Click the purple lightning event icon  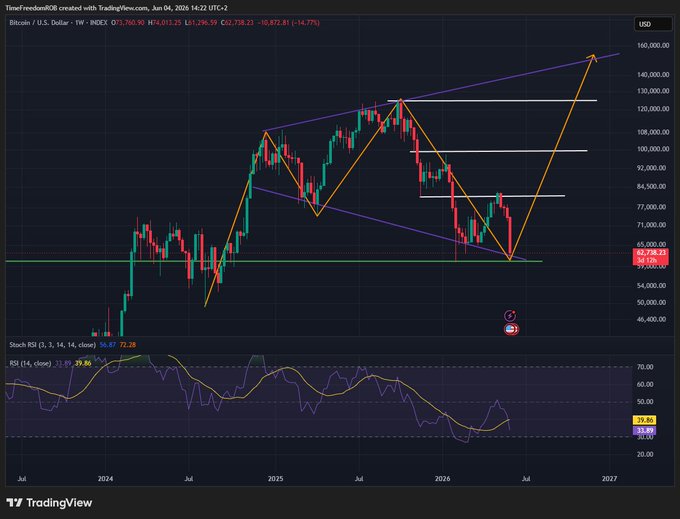[x=510, y=316]
